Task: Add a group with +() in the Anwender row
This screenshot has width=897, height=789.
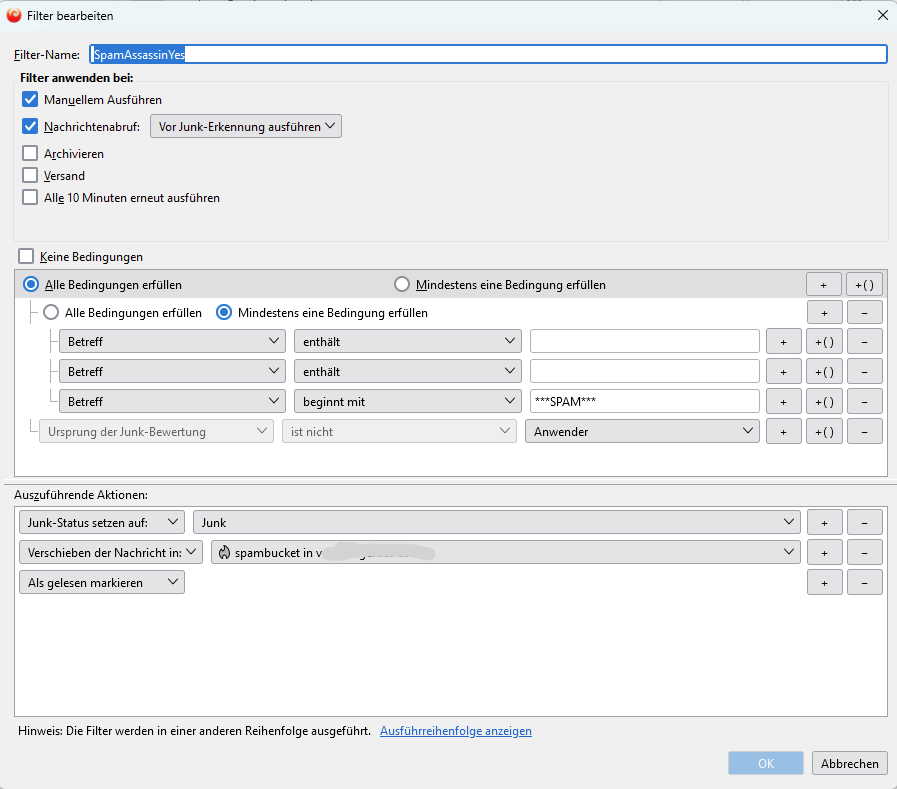Action: 826,432
